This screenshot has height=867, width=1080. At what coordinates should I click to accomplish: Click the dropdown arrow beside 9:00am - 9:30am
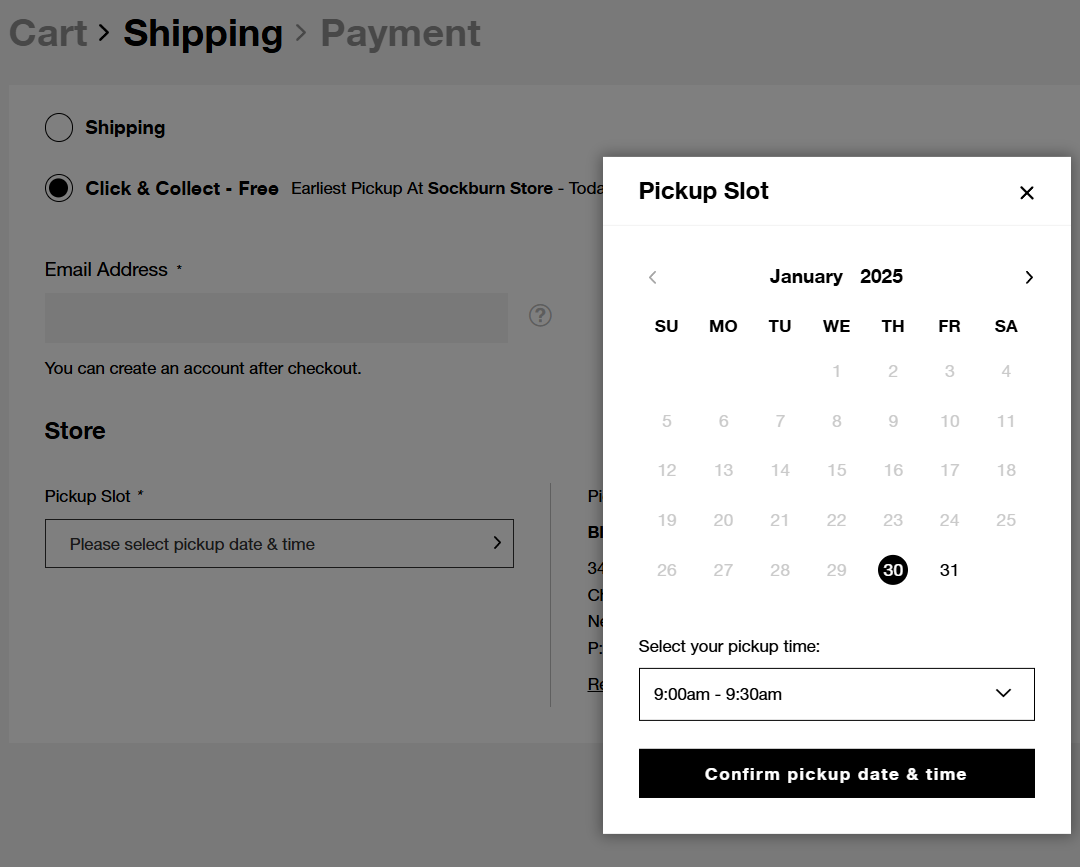tap(1003, 694)
